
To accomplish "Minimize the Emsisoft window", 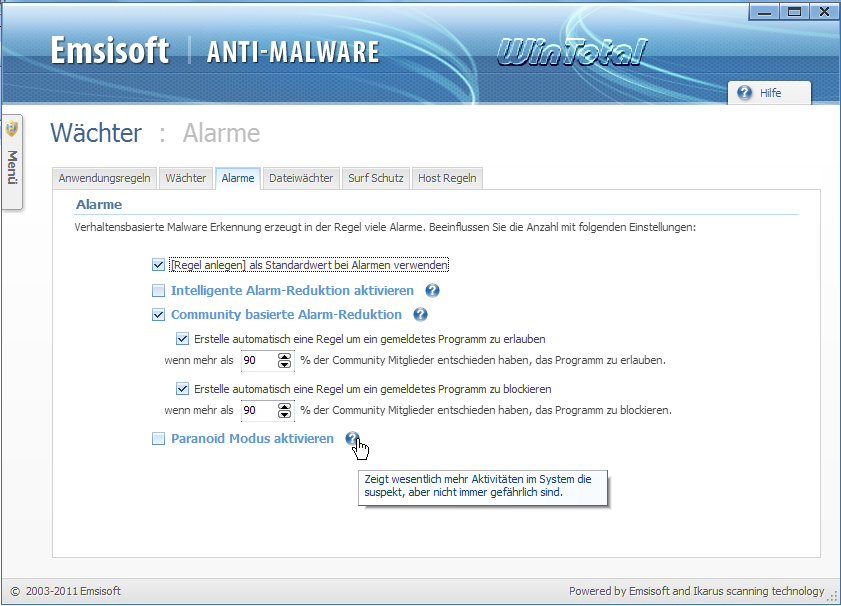I will [x=764, y=12].
